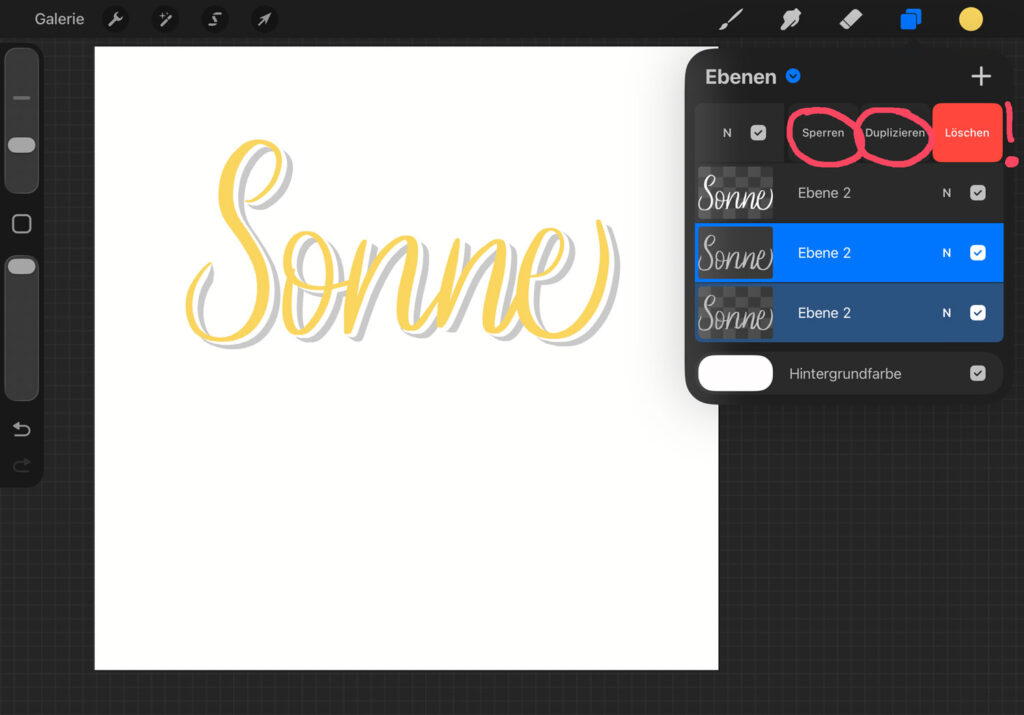Add a new layer with plus icon
This screenshot has width=1024, height=715.
click(981, 76)
